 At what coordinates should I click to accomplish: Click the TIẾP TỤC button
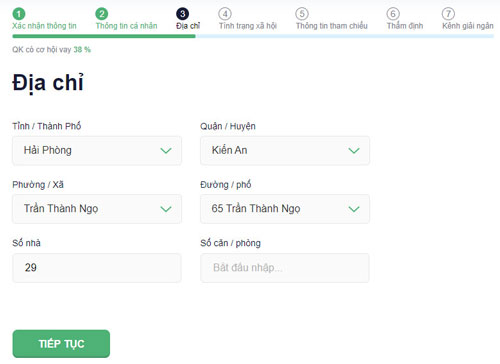click(x=61, y=344)
